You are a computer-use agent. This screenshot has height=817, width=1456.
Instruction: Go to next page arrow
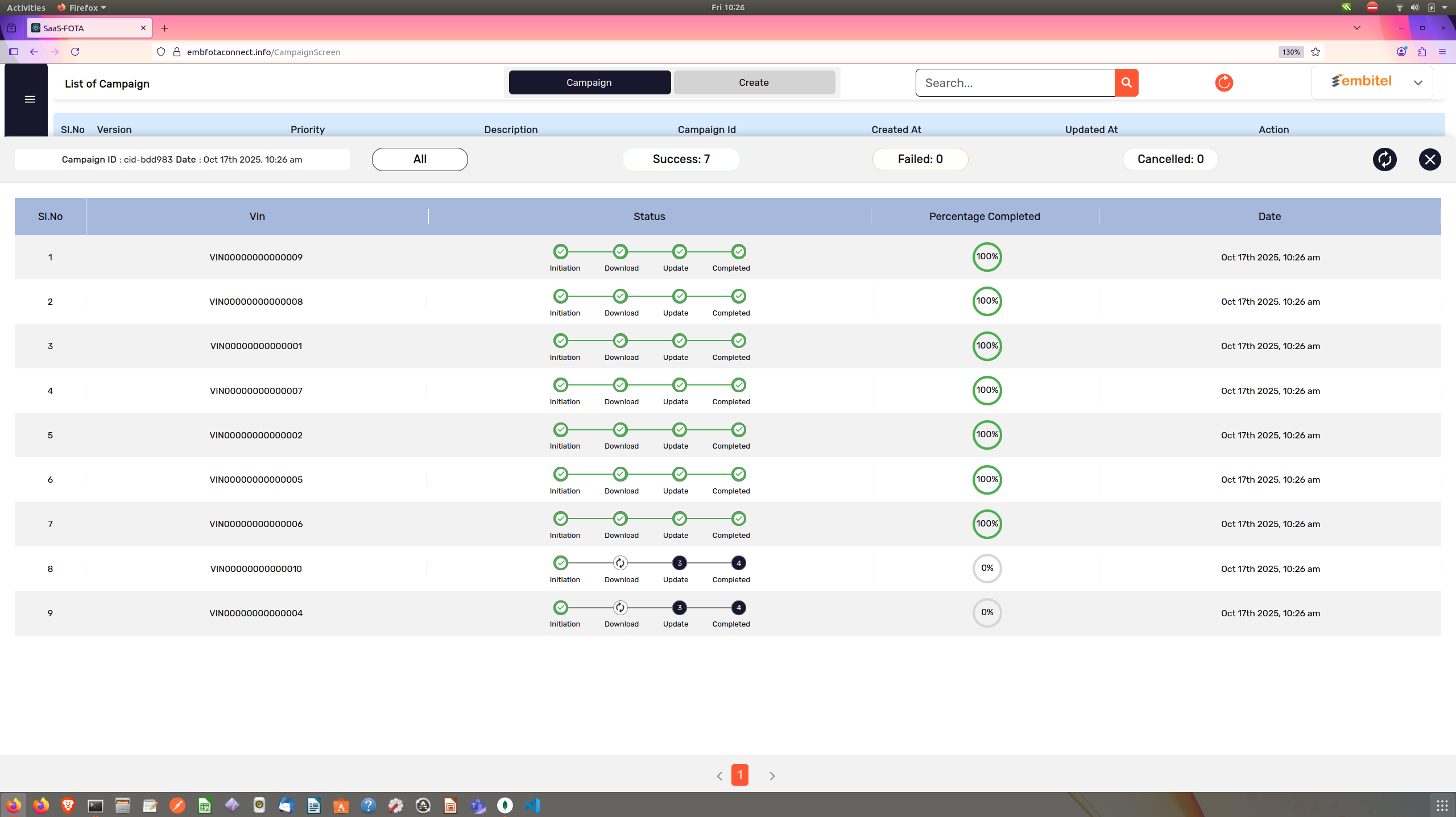[x=772, y=775]
